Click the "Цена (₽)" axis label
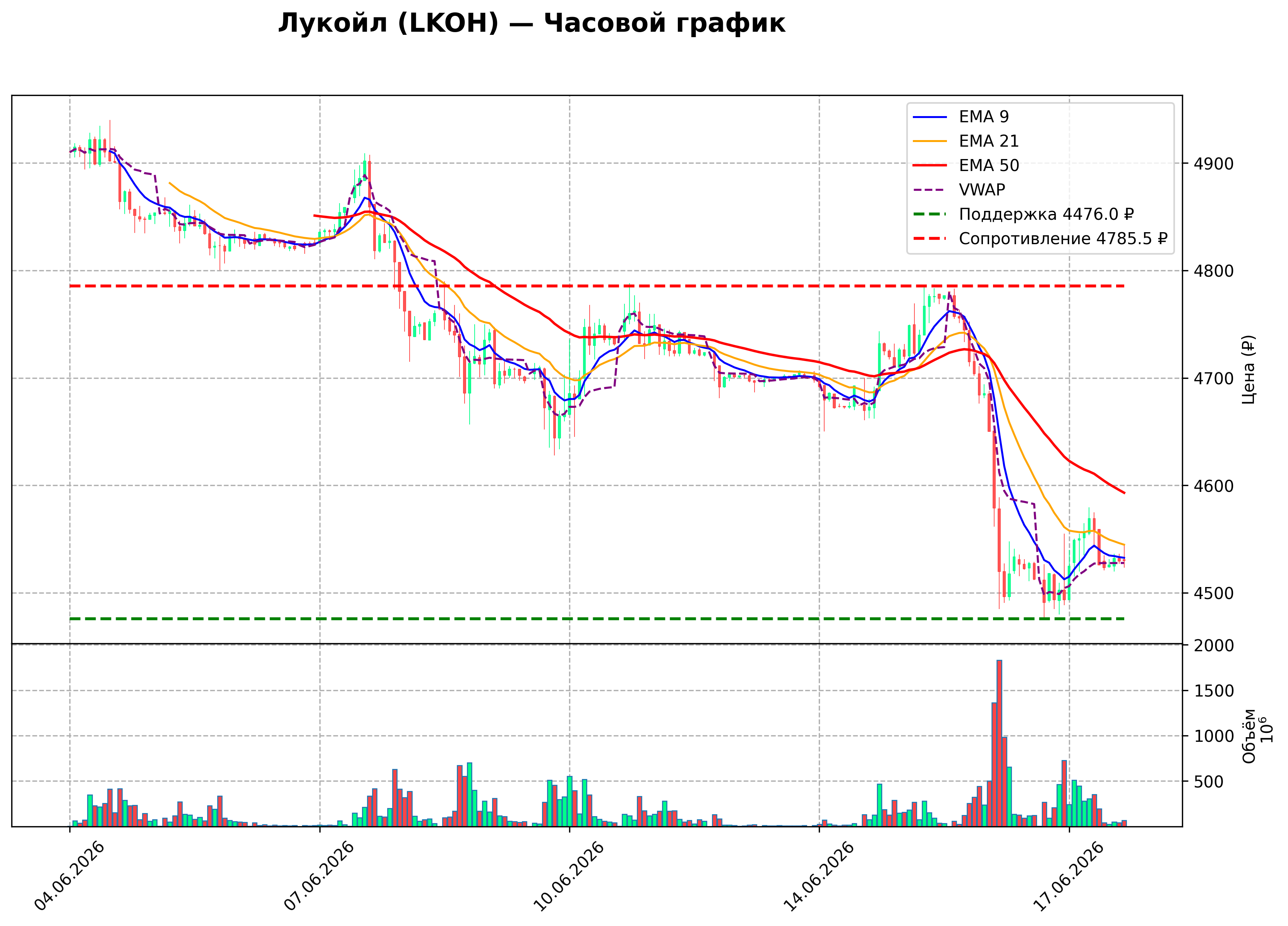The image size is (1288, 926). pos(1249,370)
